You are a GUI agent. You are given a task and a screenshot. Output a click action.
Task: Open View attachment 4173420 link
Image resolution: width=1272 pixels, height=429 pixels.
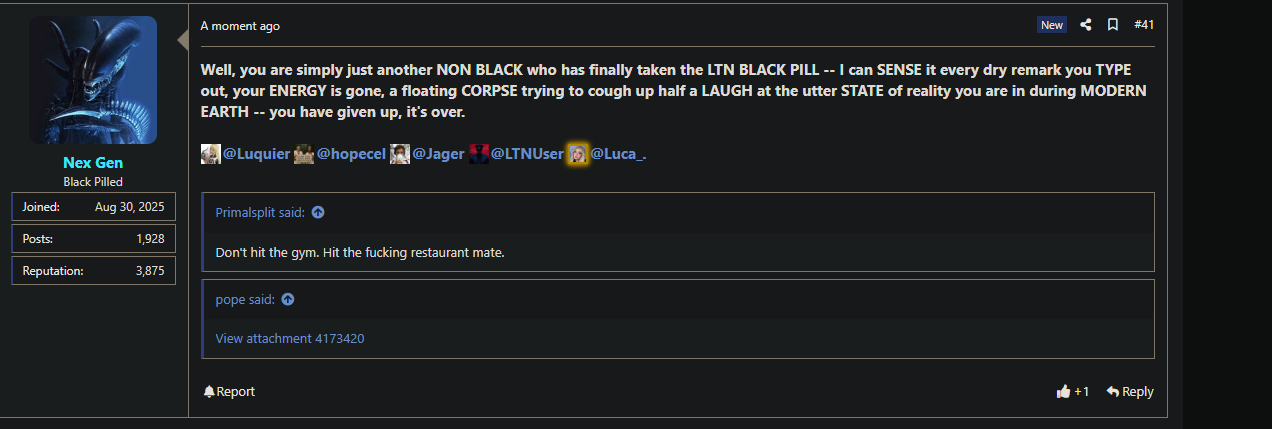pos(290,339)
